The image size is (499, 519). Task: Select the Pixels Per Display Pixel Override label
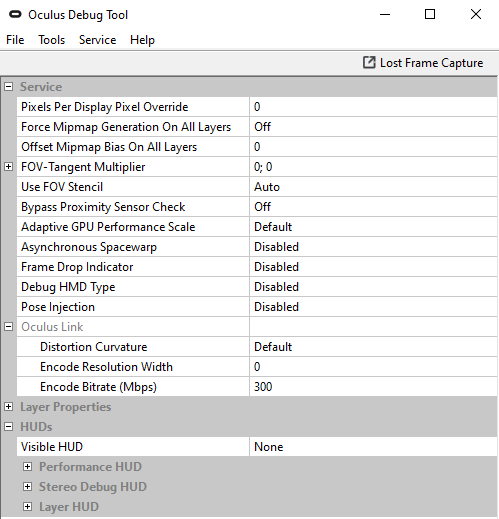tap(105, 107)
